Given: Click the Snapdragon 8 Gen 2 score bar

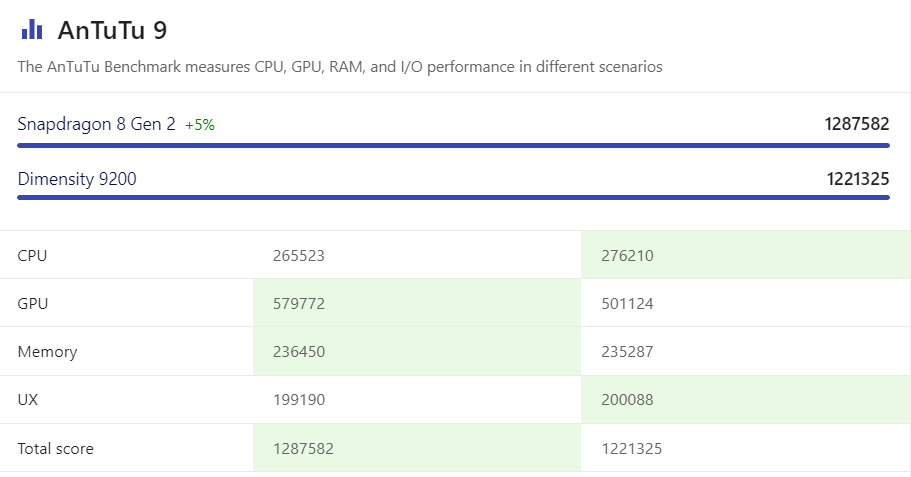Looking at the screenshot, I should point(453,145).
